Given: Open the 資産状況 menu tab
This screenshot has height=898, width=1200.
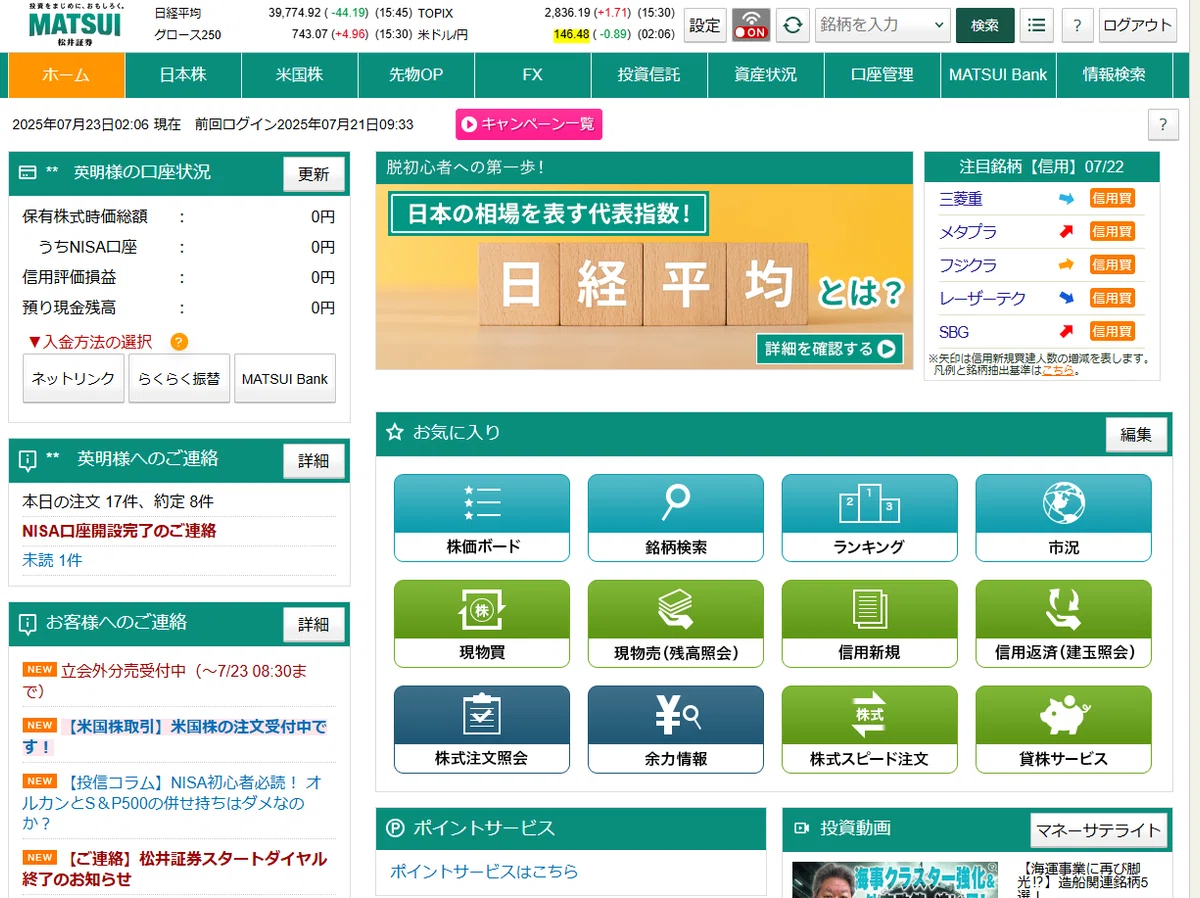Looking at the screenshot, I should [x=765, y=75].
